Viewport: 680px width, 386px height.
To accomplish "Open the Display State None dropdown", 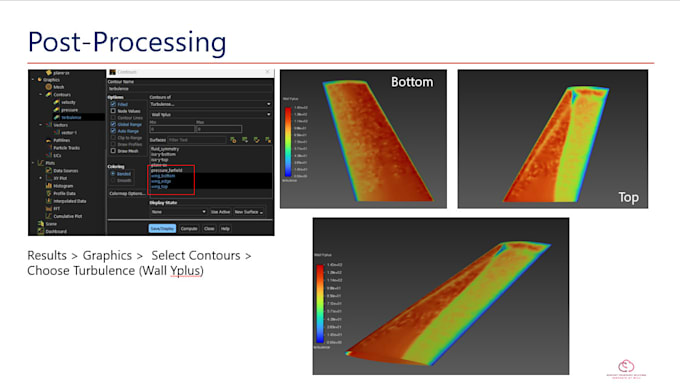I will pos(178,212).
